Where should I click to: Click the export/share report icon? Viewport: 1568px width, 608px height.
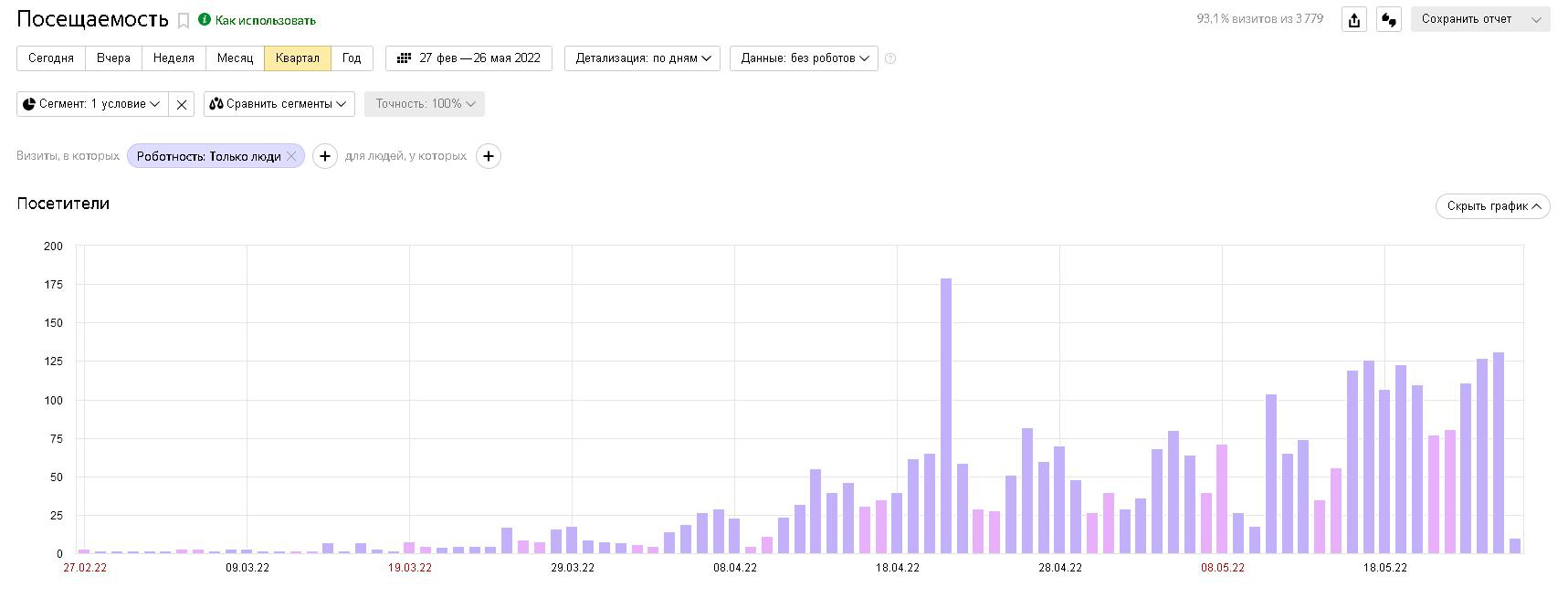tap(1354, 20)
